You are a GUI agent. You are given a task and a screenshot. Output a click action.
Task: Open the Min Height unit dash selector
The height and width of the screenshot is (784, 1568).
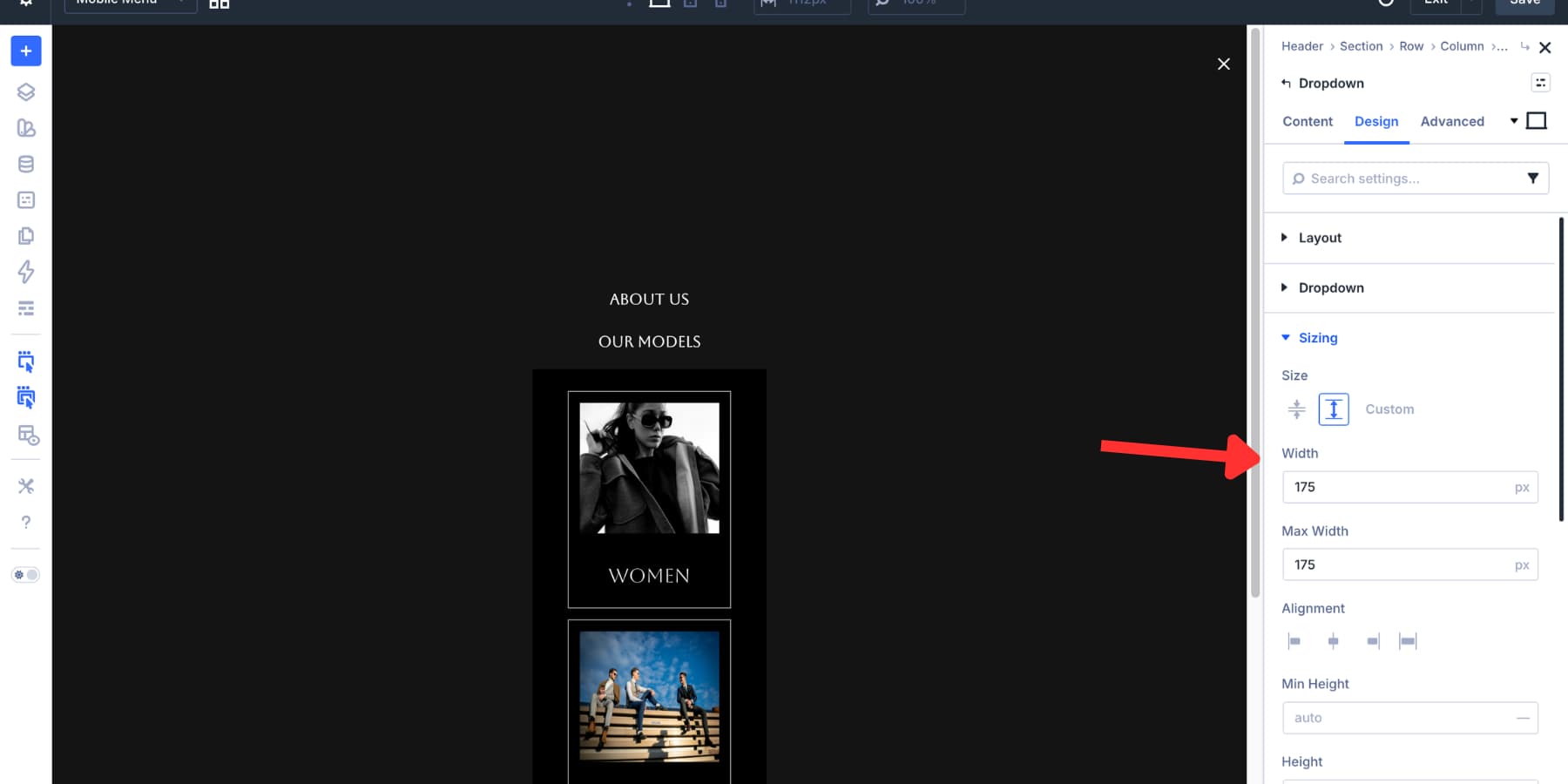(1523, 718)
